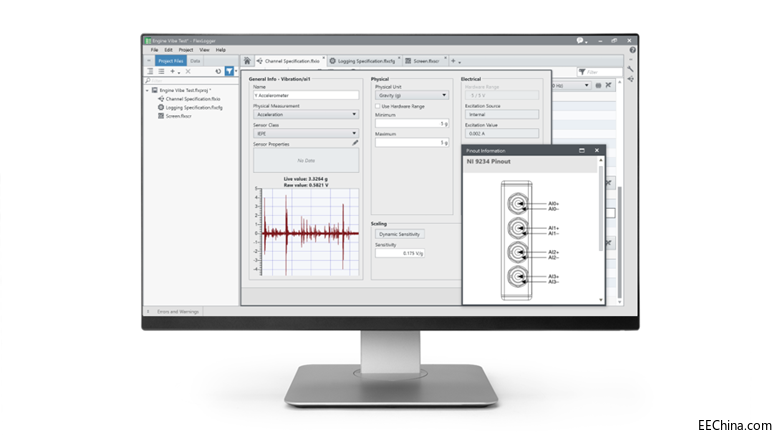Viewport: 780px width, 438px height.
Task: Click the Pinout window scroll-down arrow
Action: (x=601, y=300)
